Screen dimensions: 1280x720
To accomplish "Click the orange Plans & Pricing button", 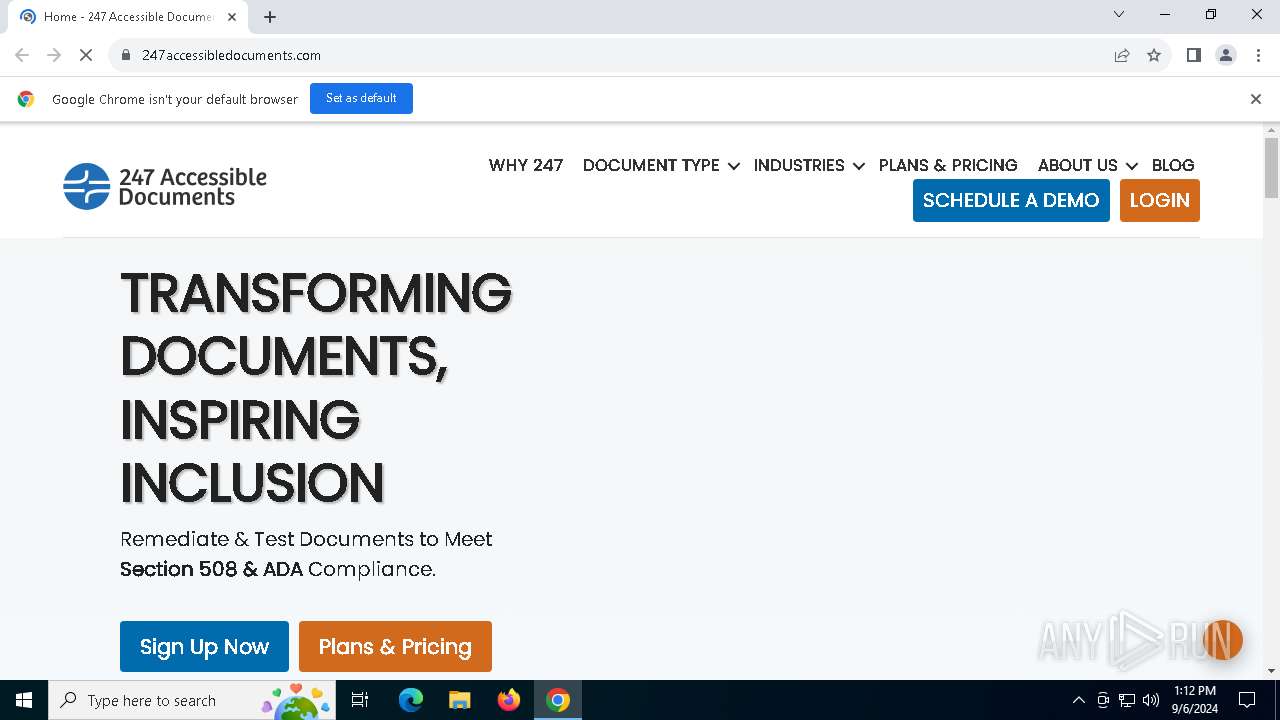I will click(x=395, y=646).
